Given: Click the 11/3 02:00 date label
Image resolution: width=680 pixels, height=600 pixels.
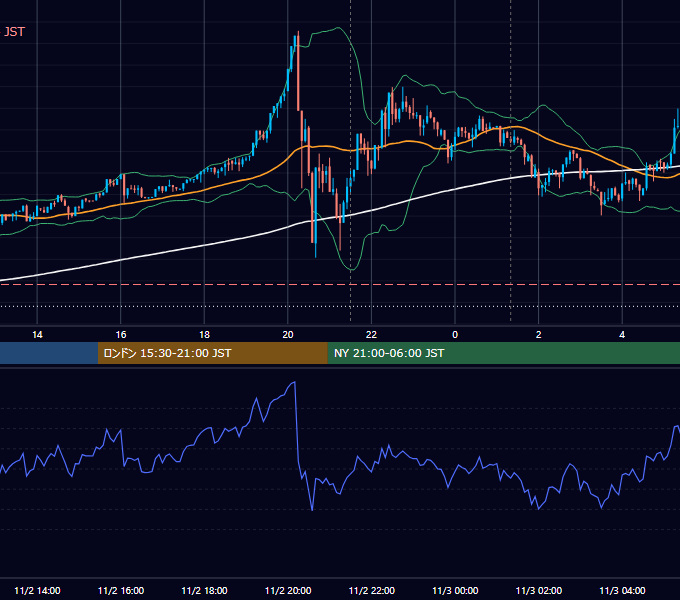Looking at the screenshot, I should coord(539,590).
